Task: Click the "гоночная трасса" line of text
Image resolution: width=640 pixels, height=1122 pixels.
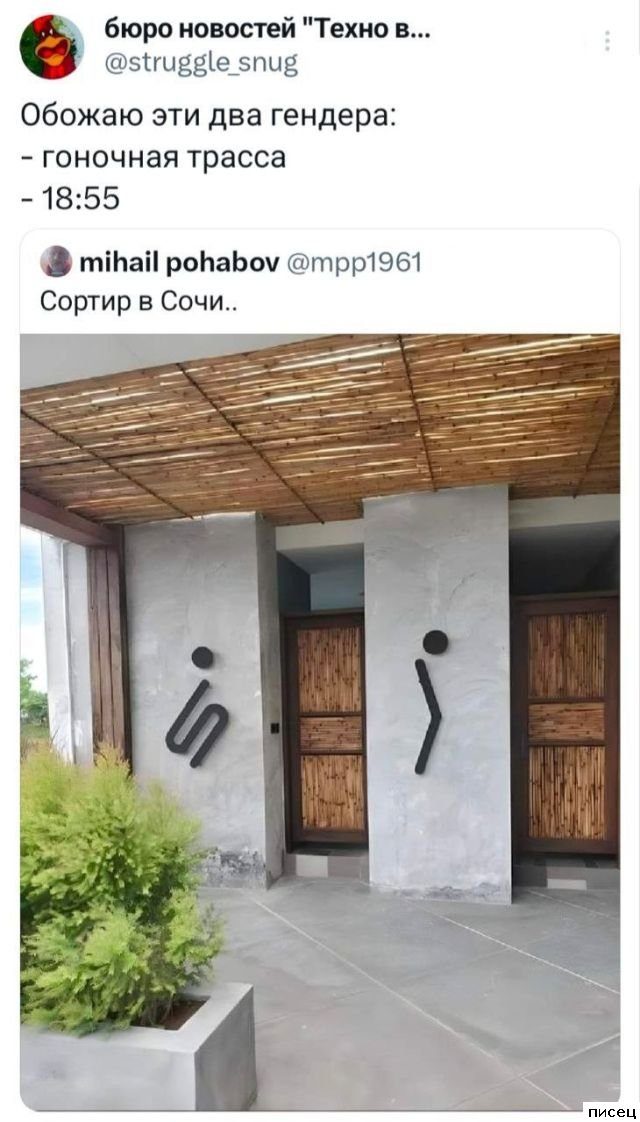Action: click(152, 157)
